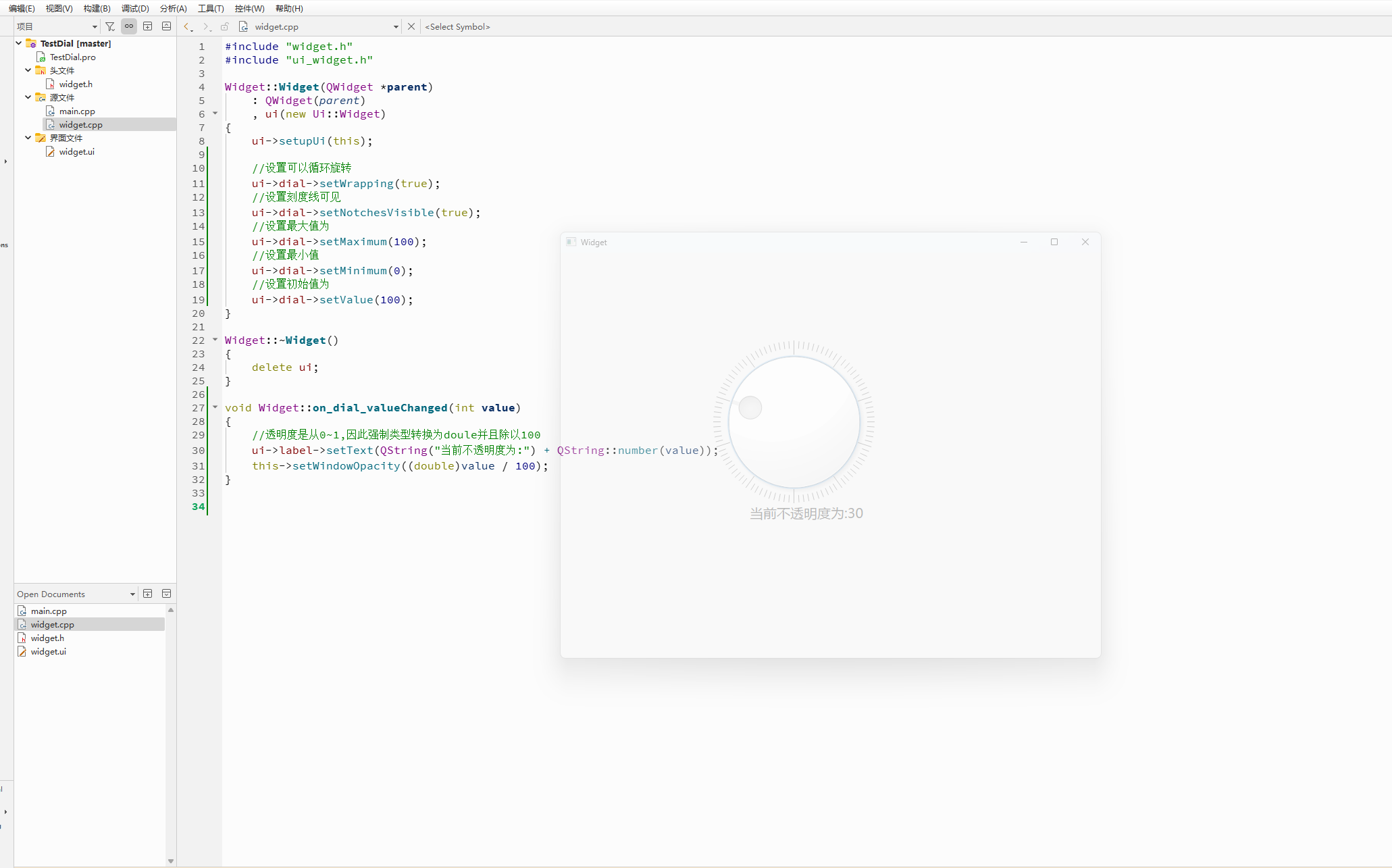
Task: Click split project panel icon
Action: (x=148, y=26)
